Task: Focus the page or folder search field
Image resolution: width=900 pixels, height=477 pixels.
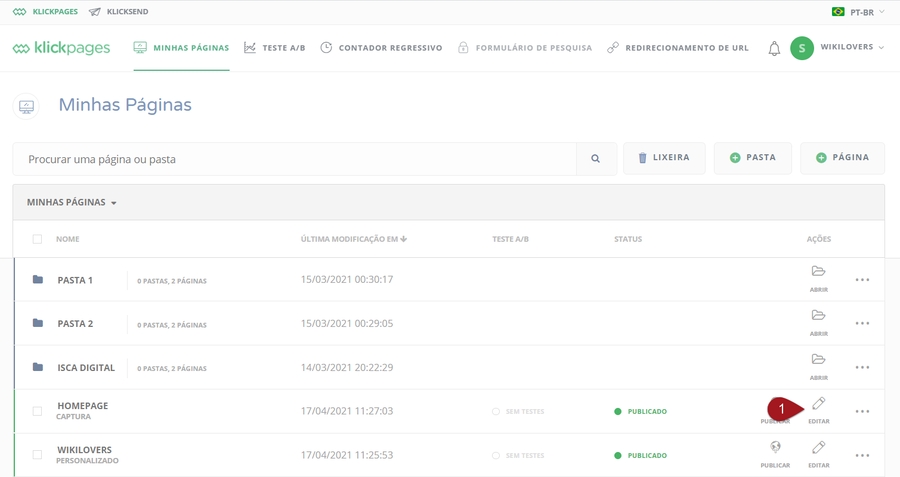Action: (295, 159)
